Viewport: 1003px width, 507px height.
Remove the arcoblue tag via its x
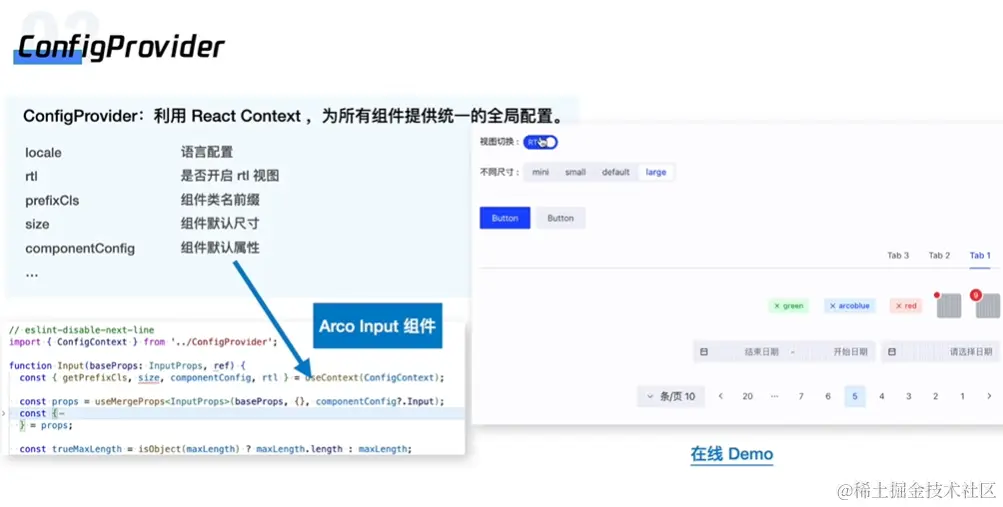click(832, 306)
